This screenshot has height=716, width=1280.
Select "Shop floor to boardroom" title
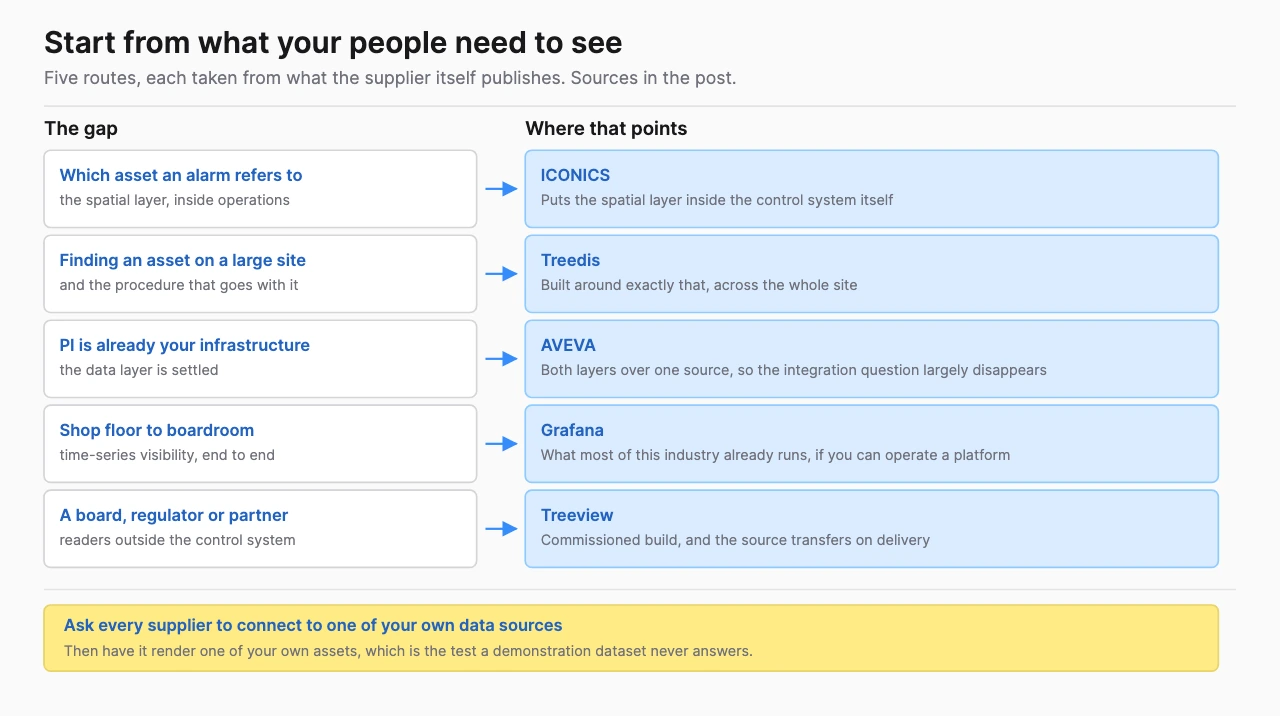(x=157, y=430)
